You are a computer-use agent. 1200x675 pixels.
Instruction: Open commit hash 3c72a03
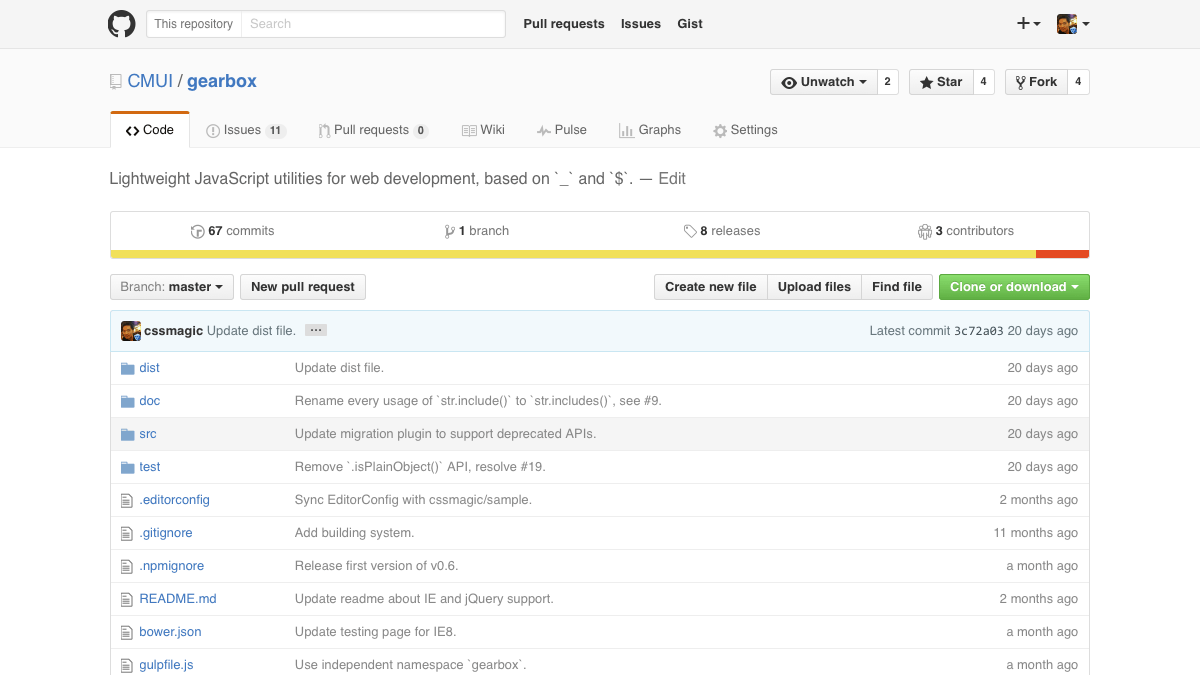979,331
